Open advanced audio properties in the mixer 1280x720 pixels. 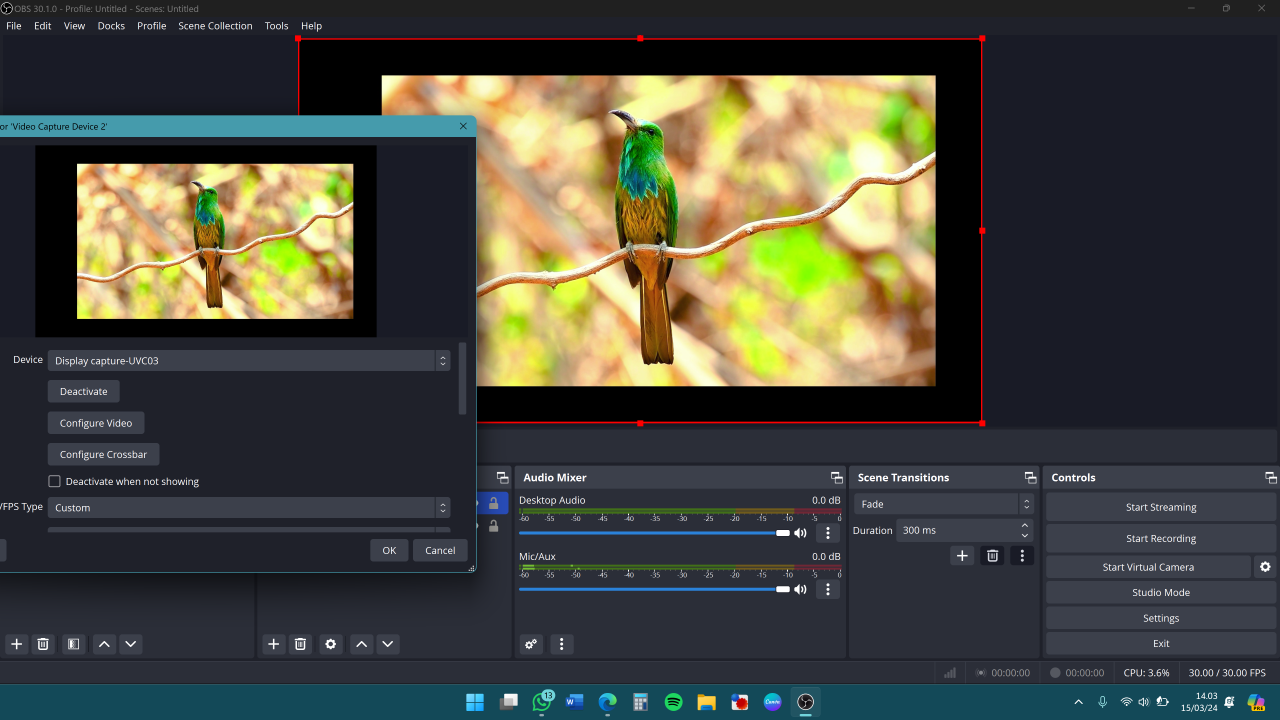[531, 644]
